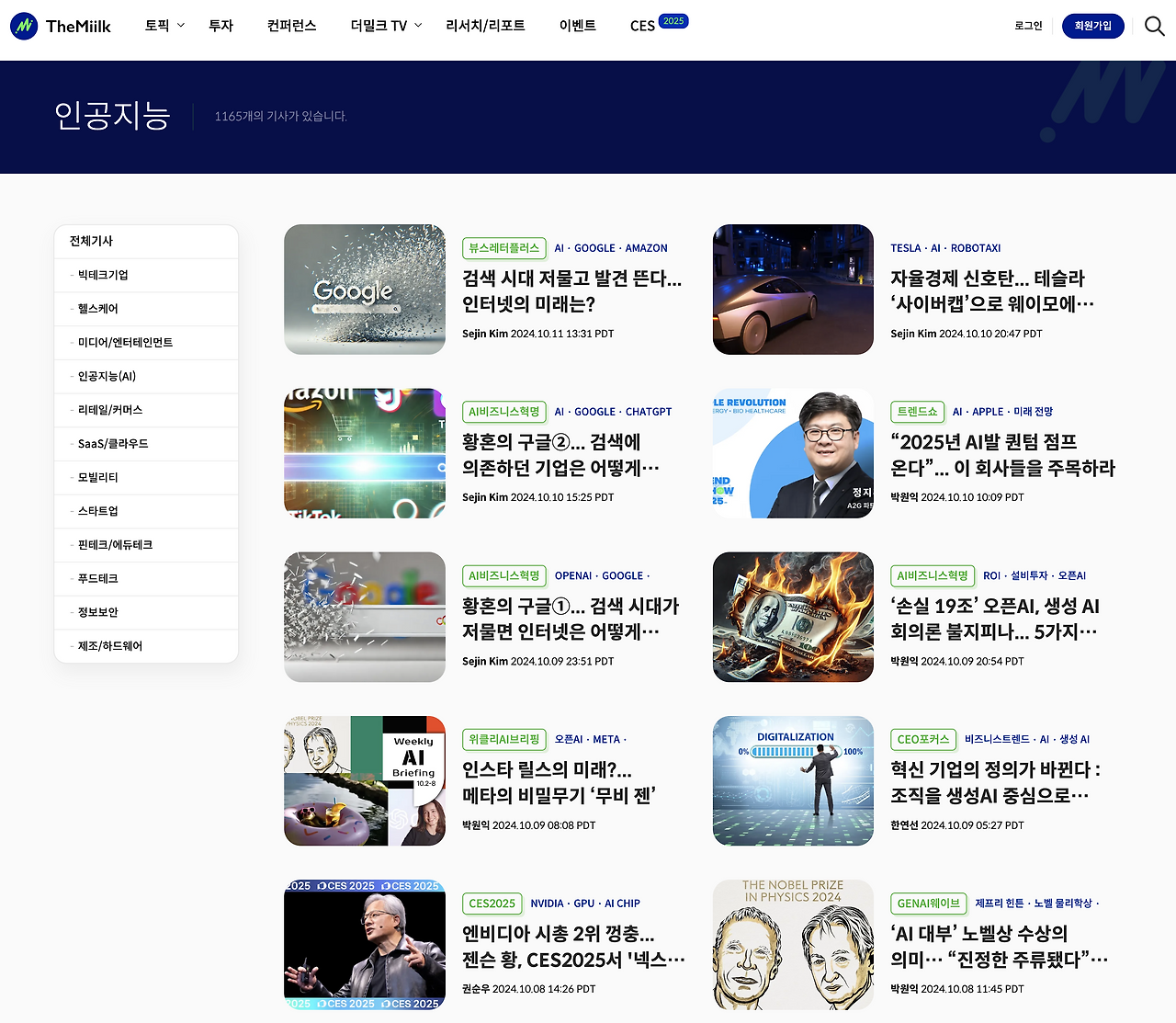Viewport: 1176px width, 1023px height.
Task: Click the 뉴스레터플러스 badge on the first article
Action: tap(503, 248)
